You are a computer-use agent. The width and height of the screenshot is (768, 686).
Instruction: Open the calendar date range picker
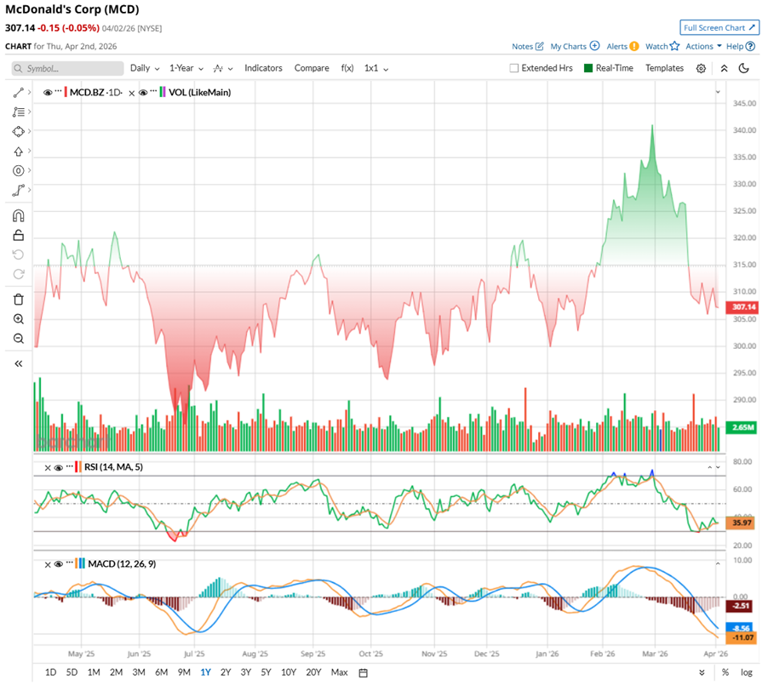(363, 672)
